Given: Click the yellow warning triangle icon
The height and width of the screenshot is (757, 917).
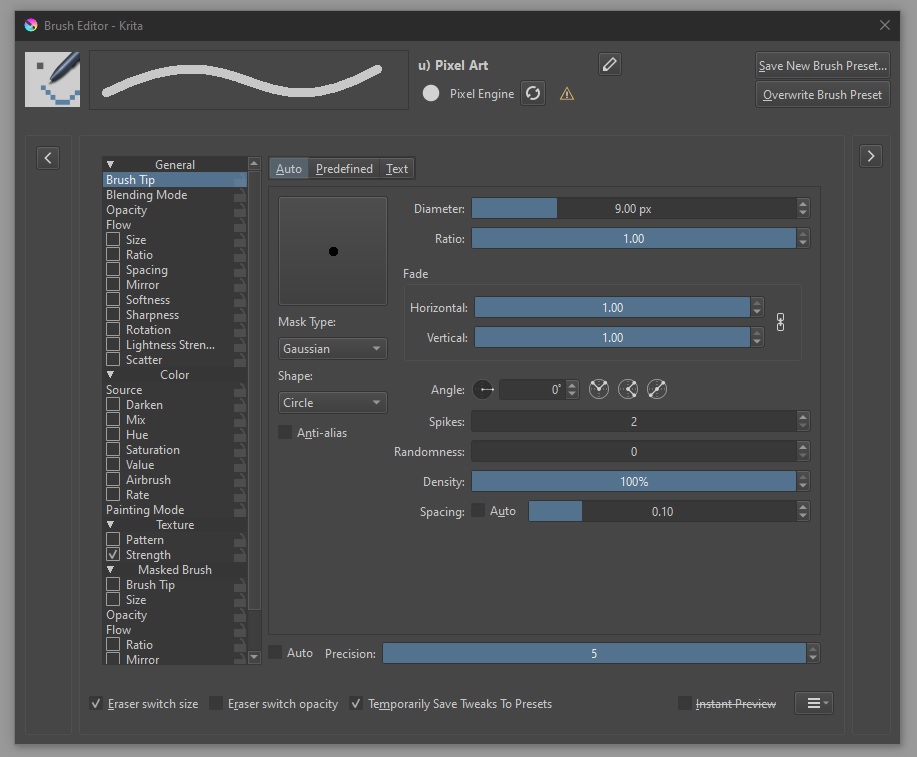Looking at the screenshot, I should (x=567, y=94).
